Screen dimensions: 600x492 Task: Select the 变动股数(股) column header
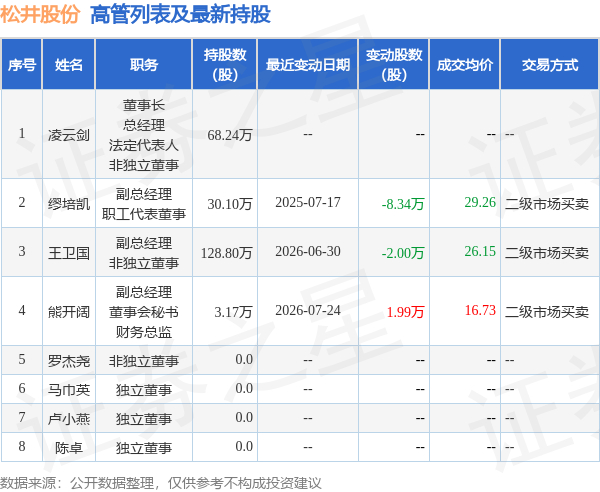[394, 65]
